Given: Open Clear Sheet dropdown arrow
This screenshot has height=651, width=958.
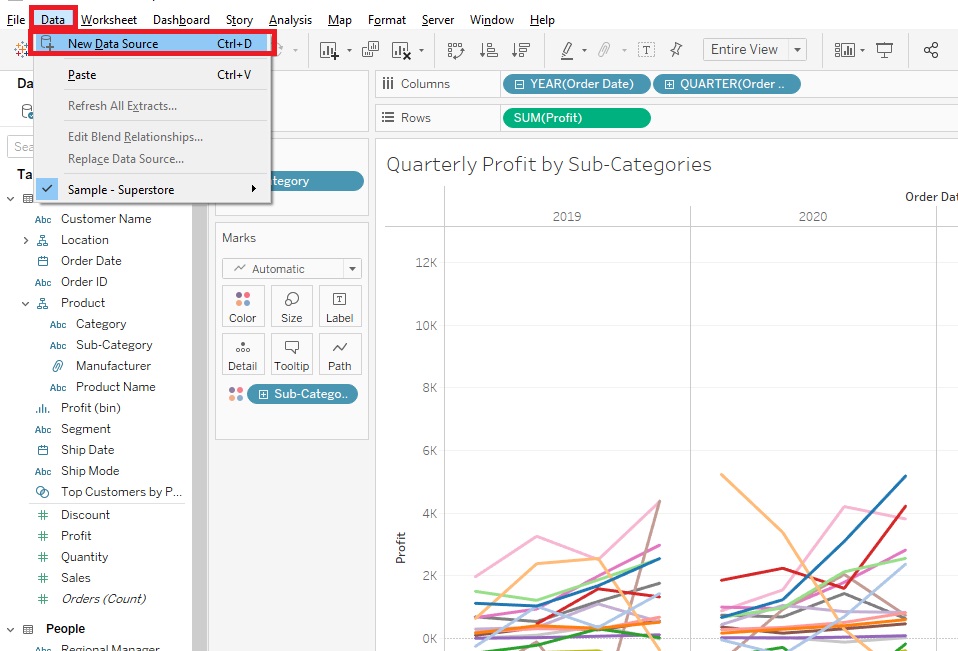Looking at the screenshot, I should (421, 50).
